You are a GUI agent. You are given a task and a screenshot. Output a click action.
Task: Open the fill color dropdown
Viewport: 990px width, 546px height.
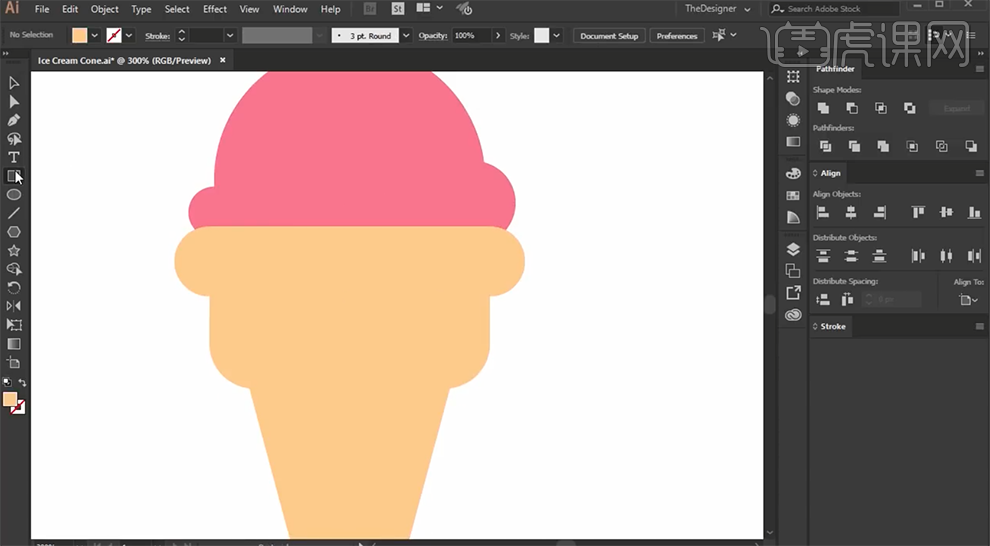point(94,35)
